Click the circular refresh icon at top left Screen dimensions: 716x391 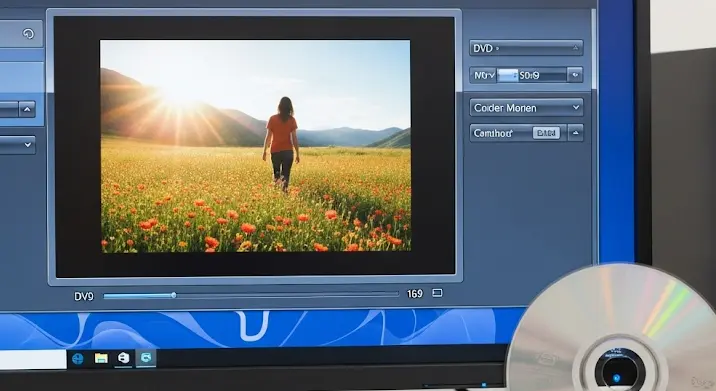click(x=28, y=34)
